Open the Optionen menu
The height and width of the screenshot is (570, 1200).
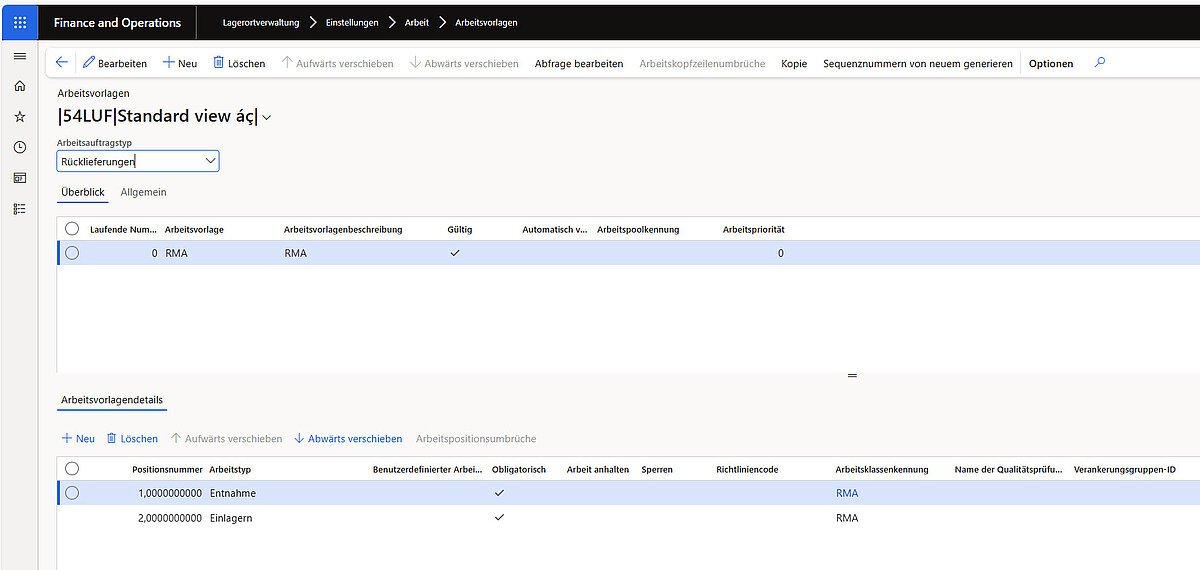click(1051, 63)
